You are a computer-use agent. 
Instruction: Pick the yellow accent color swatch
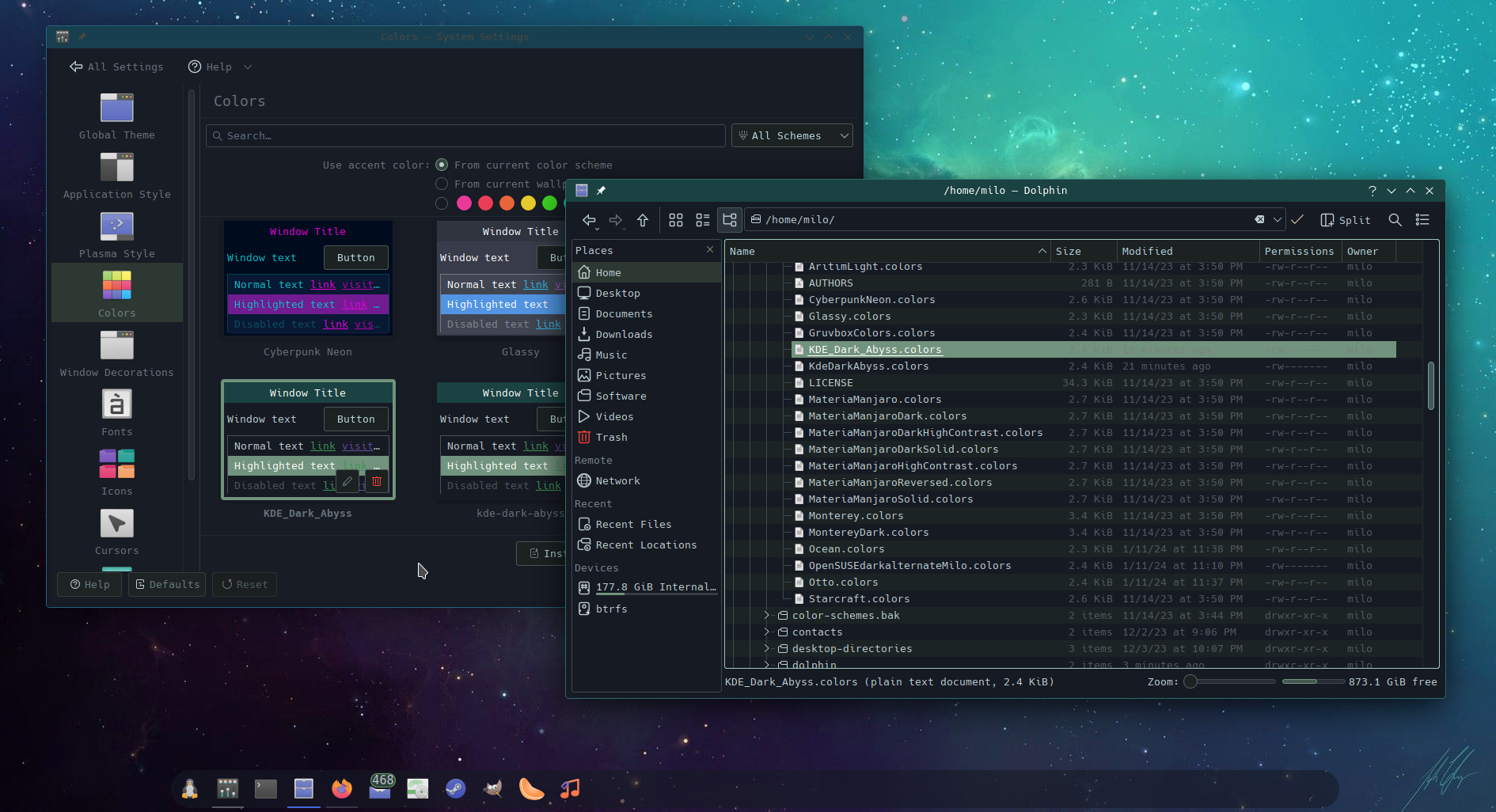click(x=528, y=203)
